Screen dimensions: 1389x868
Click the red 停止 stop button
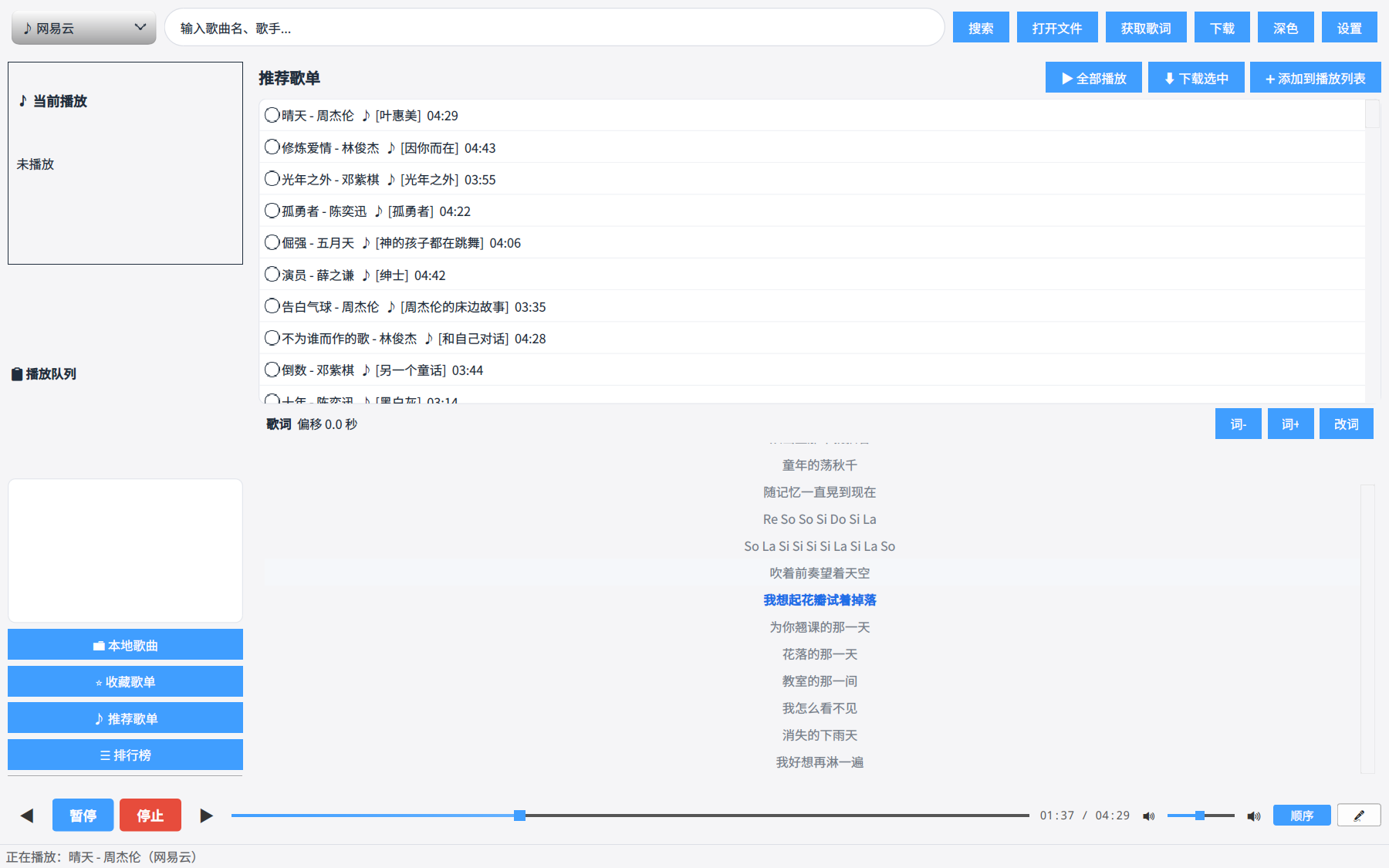(150, 815)
